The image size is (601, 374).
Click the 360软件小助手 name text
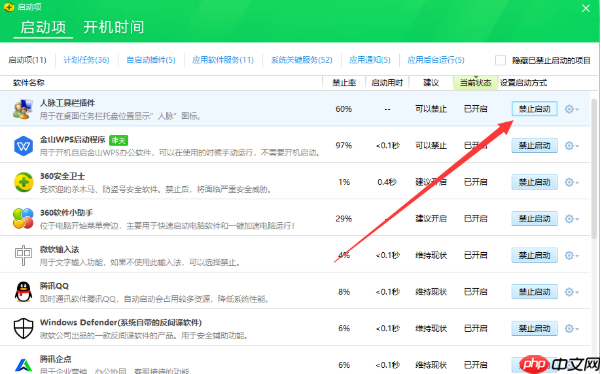(x=66, y=213)
